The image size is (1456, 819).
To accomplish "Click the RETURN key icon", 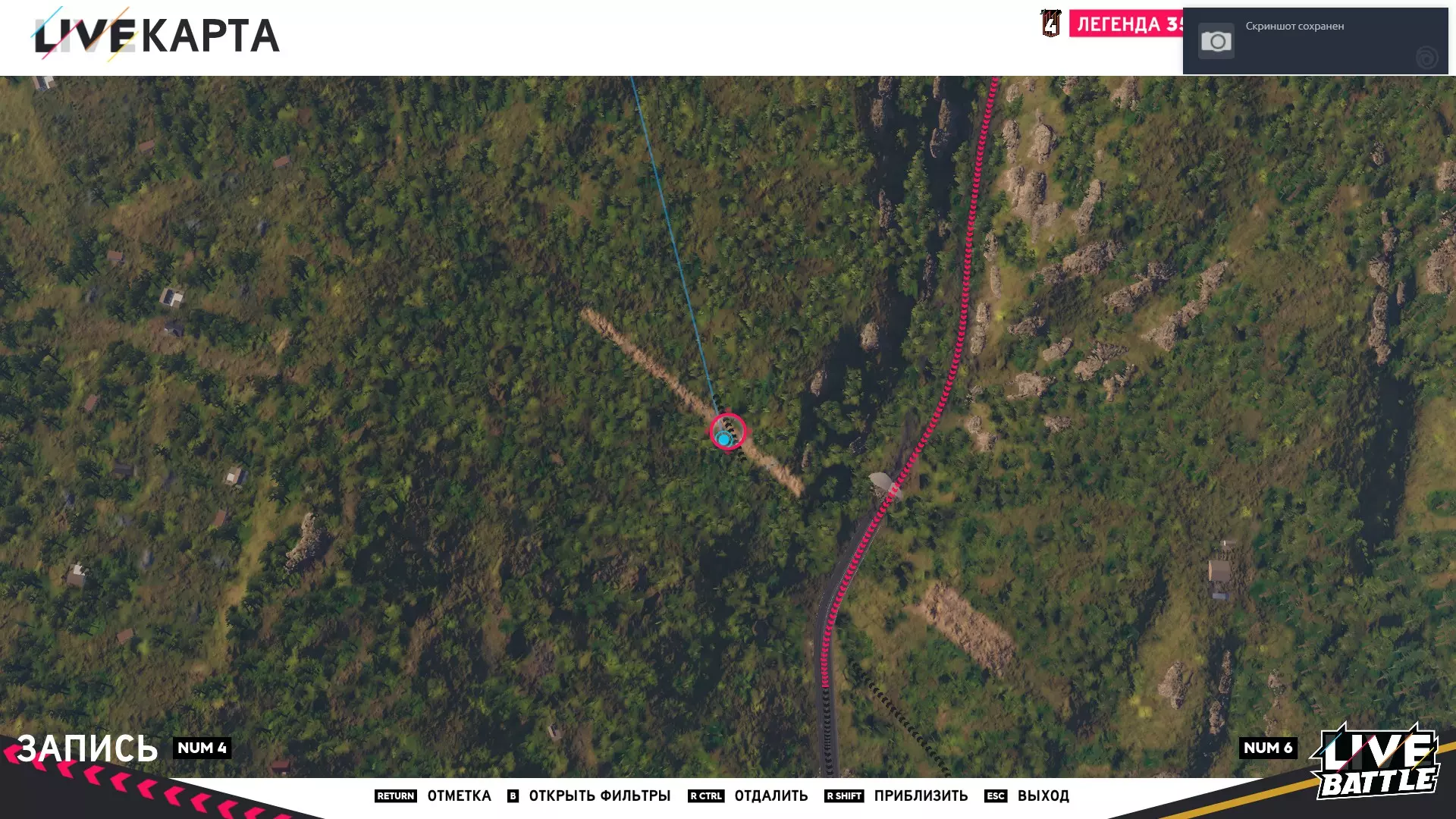I will click(x=396, y=795).
